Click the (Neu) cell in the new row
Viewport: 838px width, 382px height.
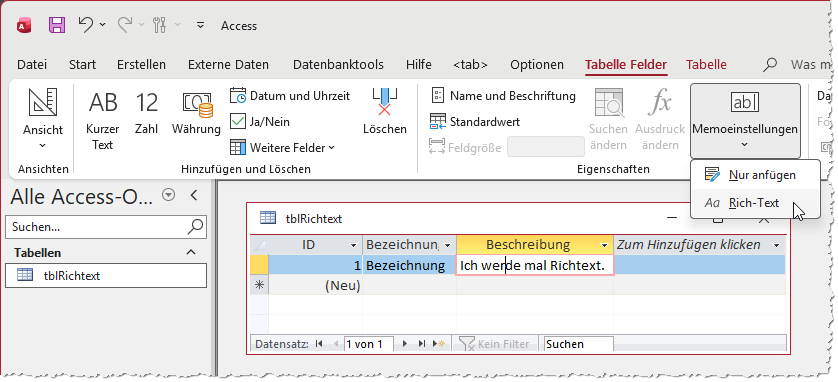click(x=315, y=286)
